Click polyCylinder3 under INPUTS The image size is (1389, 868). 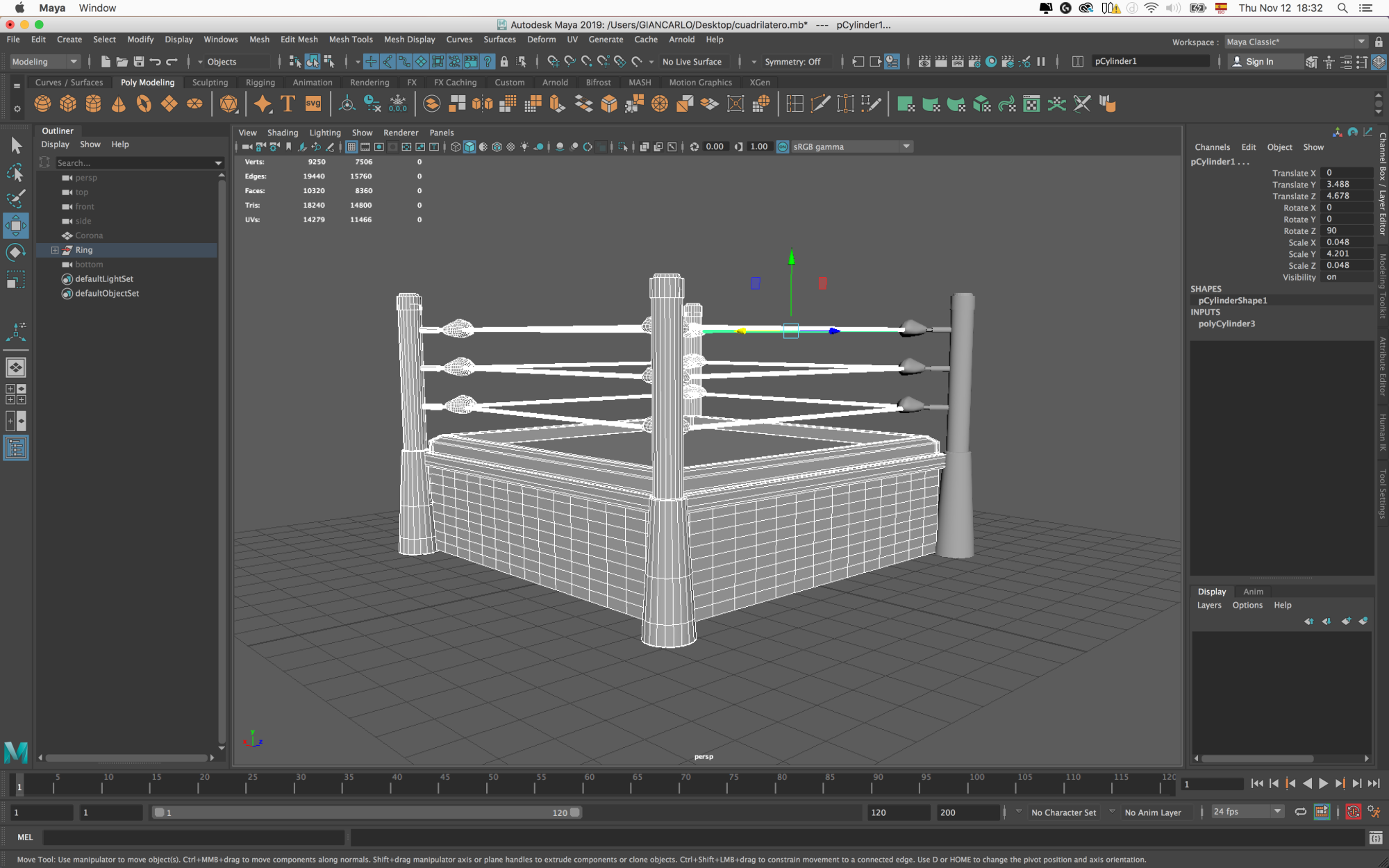[x=1226, y=324]
